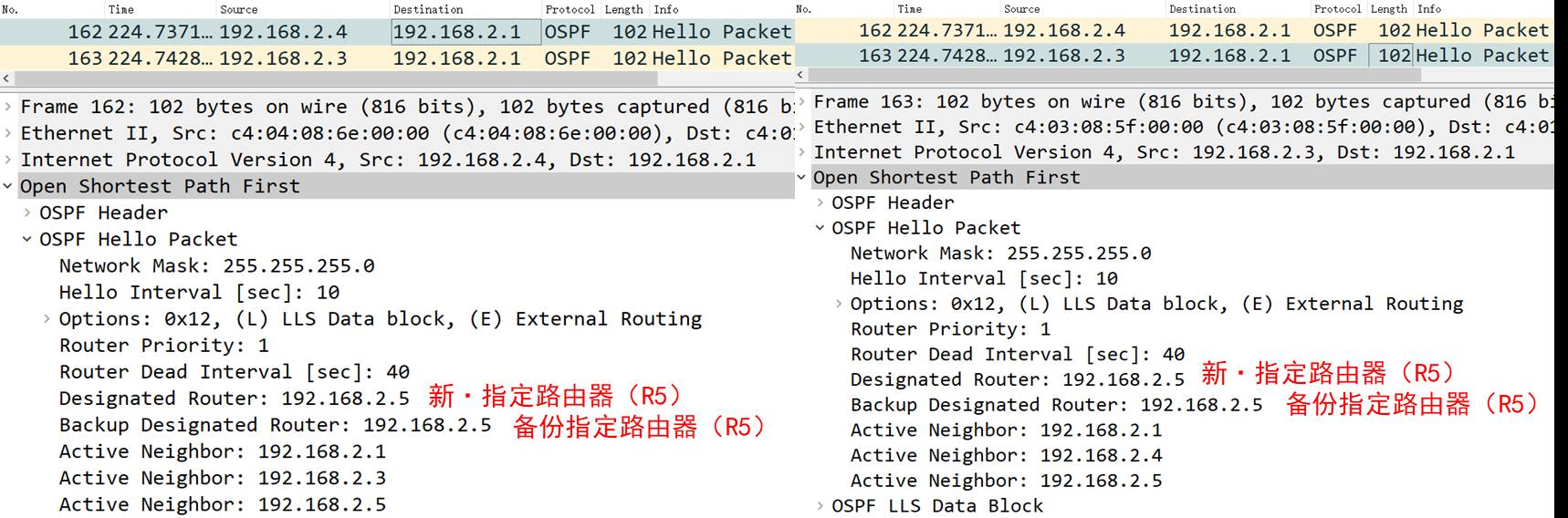Select Router Dead Interval in right pane

tap(1017, 355)
